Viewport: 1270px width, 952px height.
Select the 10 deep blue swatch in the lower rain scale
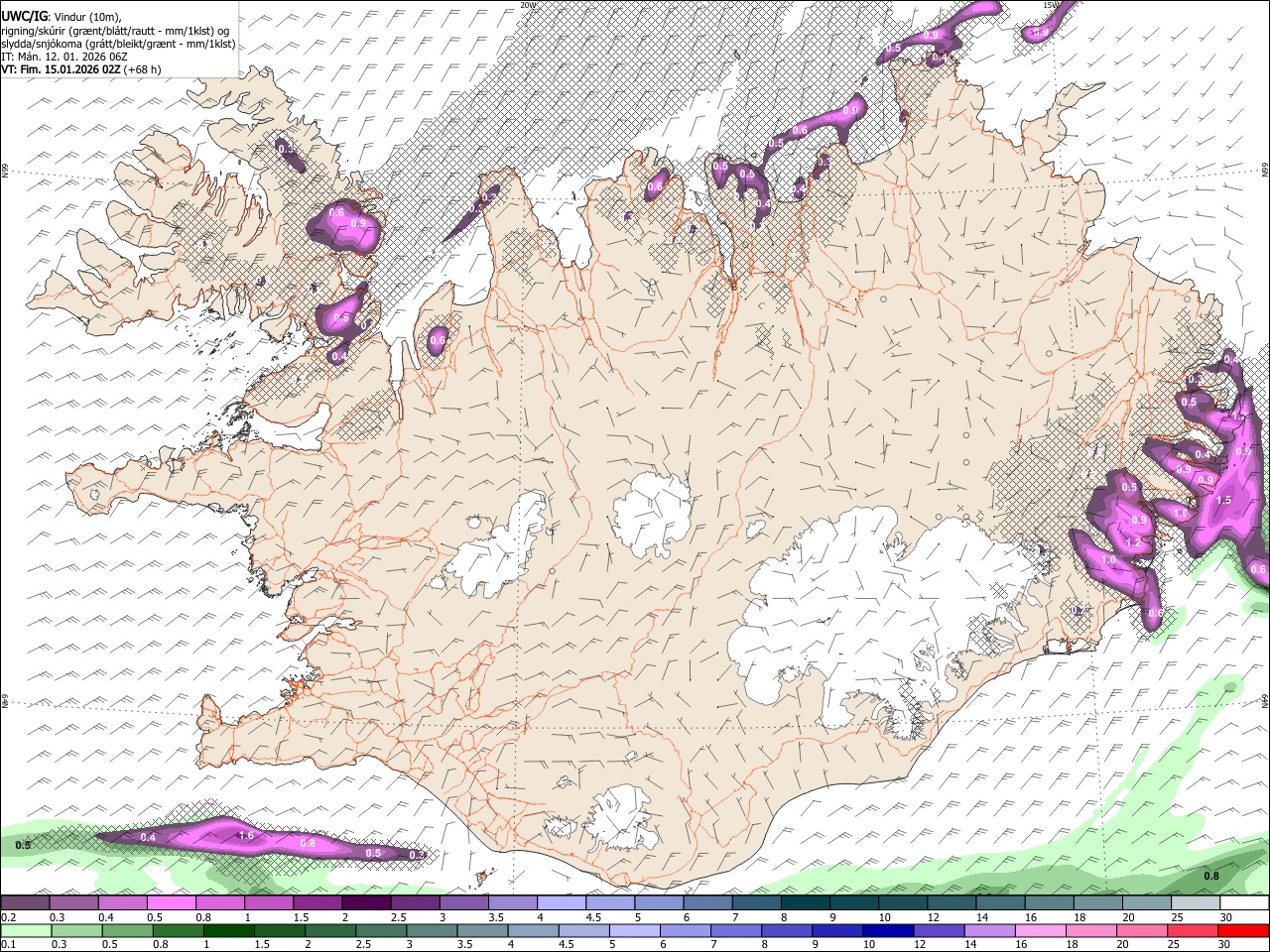[x=887, y=930]
